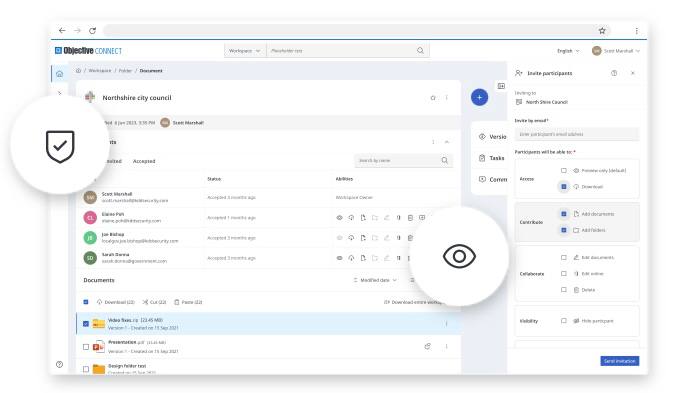686x393 pixels.
Task: Open the Versions tab
Action: pos(493,137)
